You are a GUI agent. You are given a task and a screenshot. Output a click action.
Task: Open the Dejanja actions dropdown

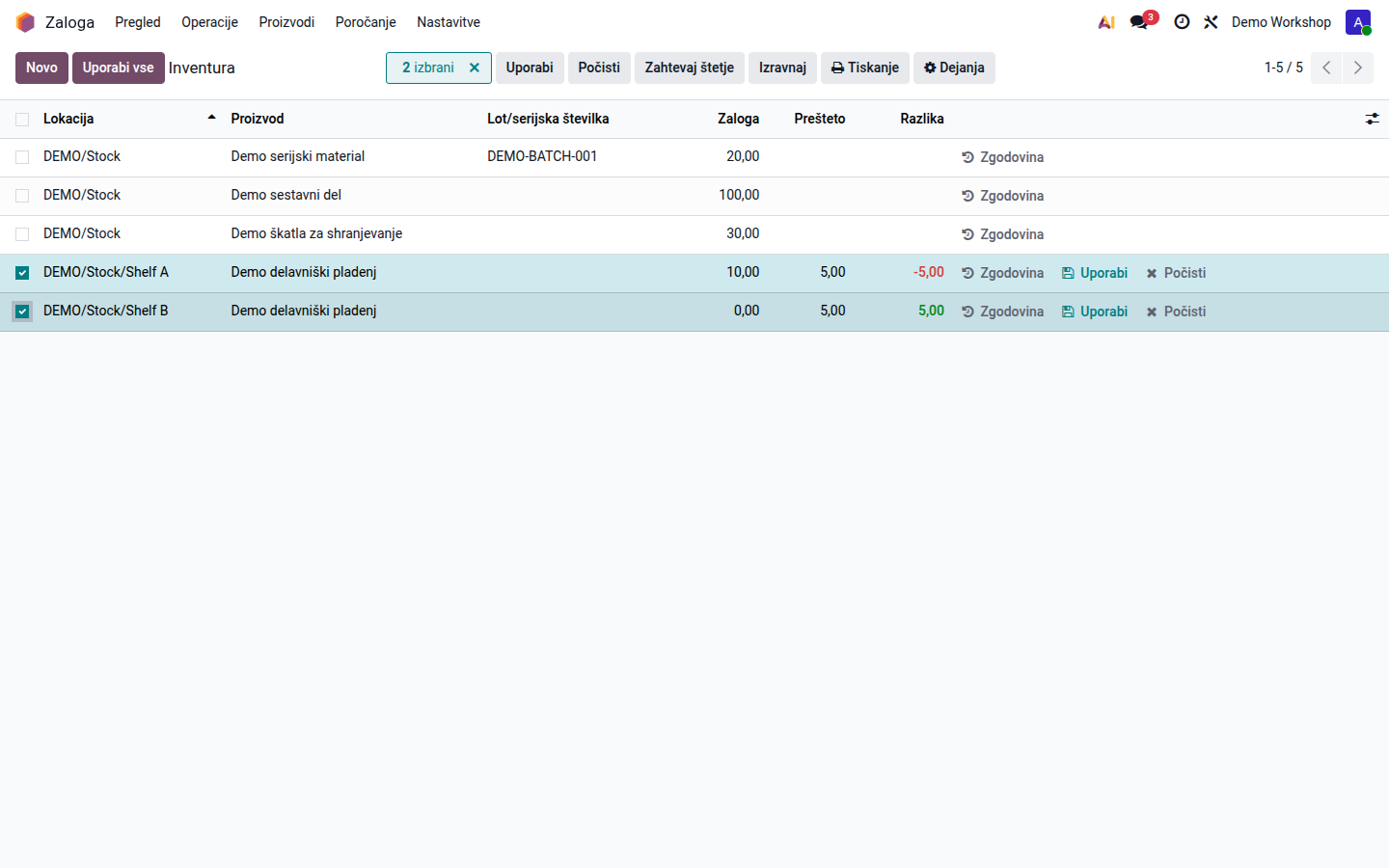click(954, 68)
